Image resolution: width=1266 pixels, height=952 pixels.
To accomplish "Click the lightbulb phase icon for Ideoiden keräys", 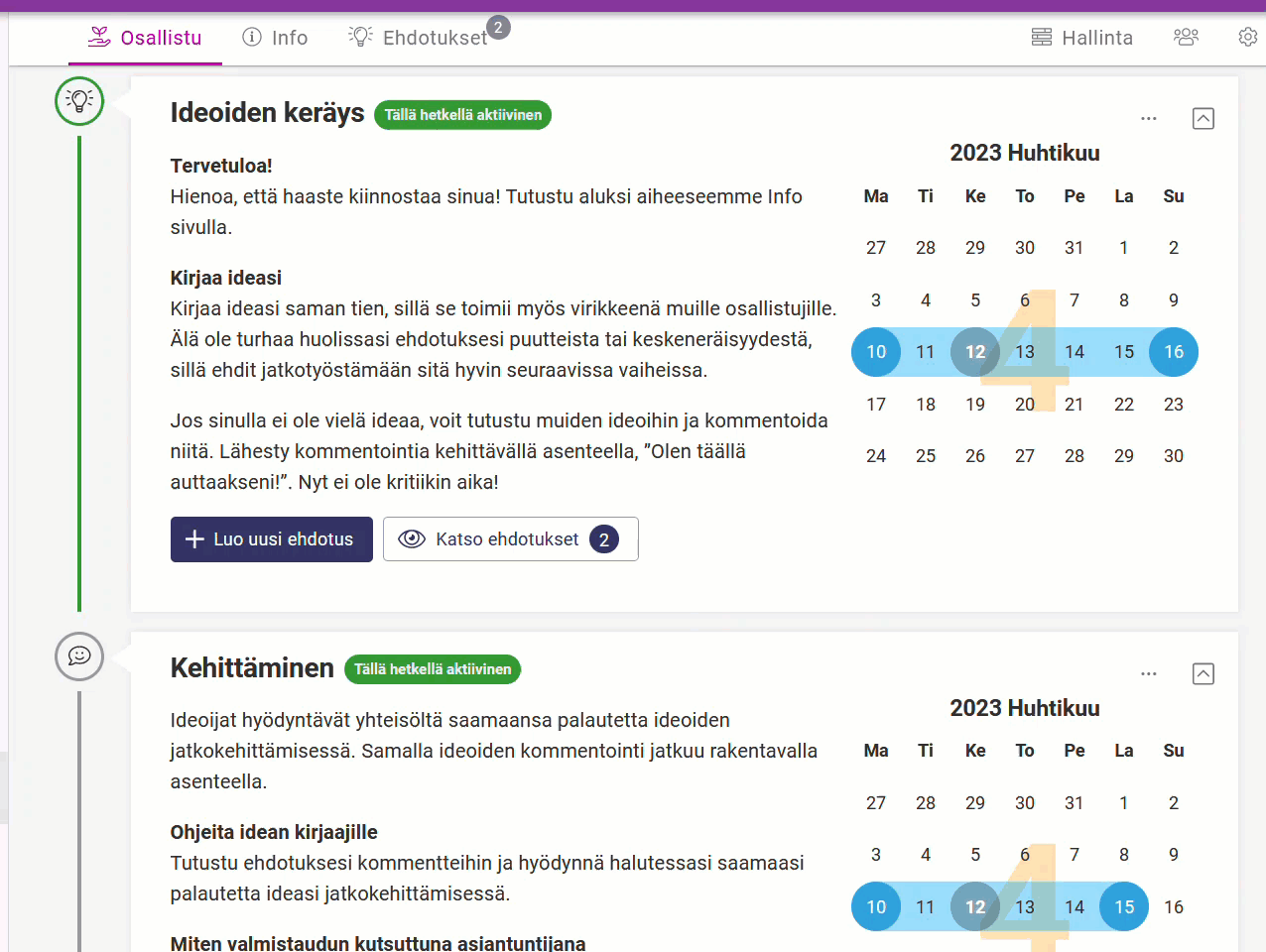I will pos(79,100).
